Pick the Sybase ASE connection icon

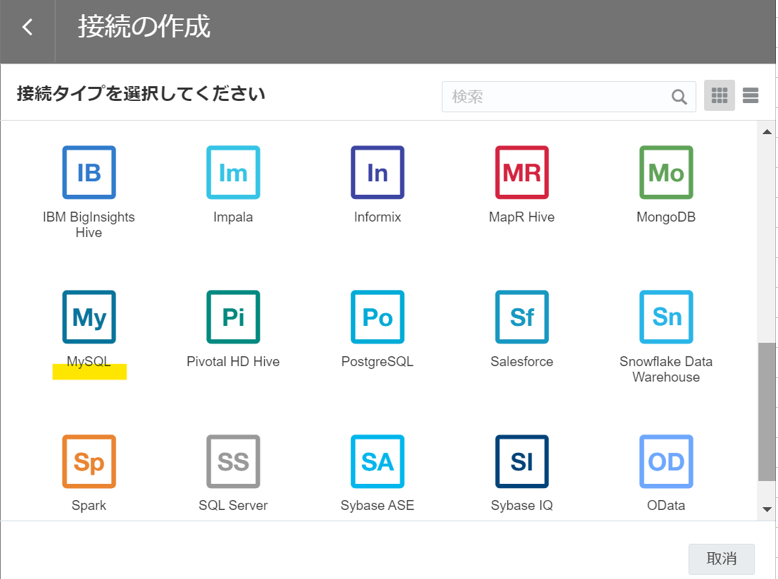click(378, 461)
